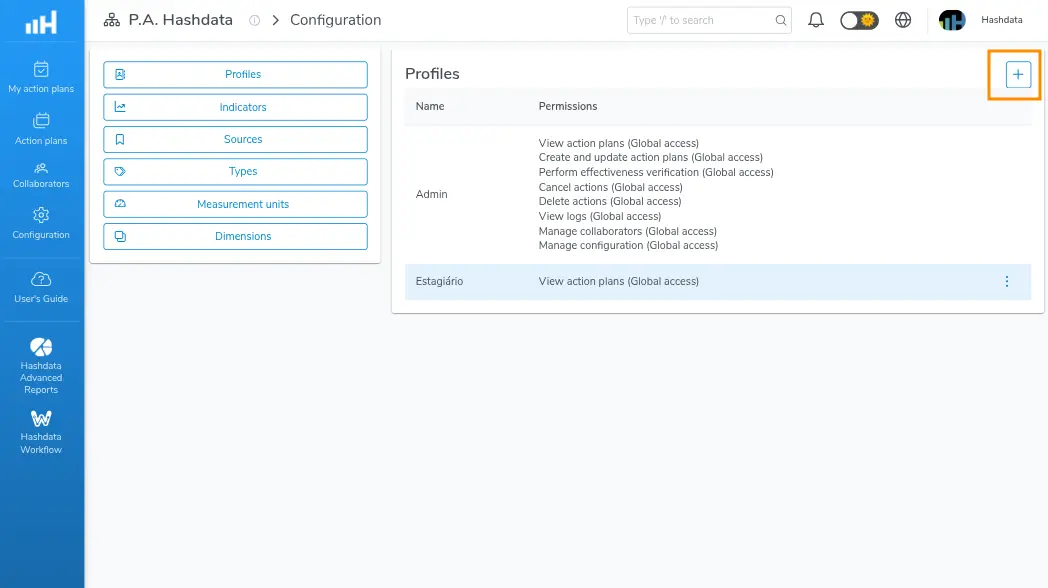Click the Sources bookmark icon
Viewport: 1048px width, 588px height.
tap(120, 139)
